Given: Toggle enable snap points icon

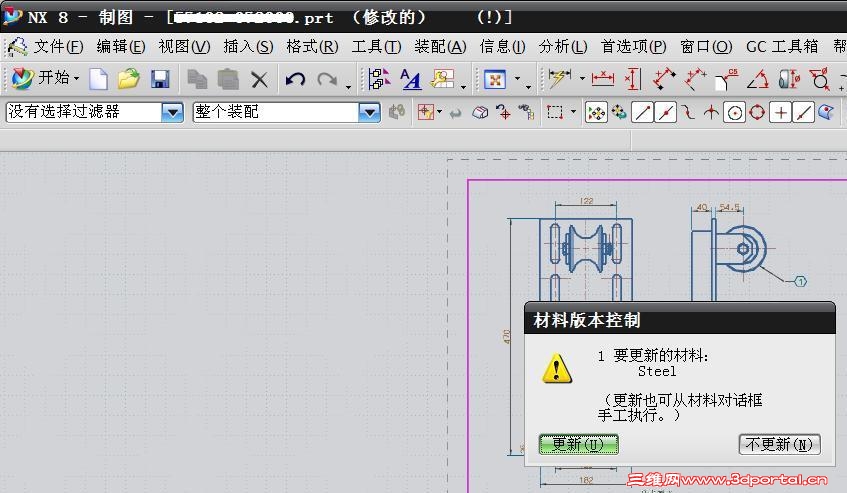Looking at the screenshot, I should pyautogui.click(x=596, y=113).
